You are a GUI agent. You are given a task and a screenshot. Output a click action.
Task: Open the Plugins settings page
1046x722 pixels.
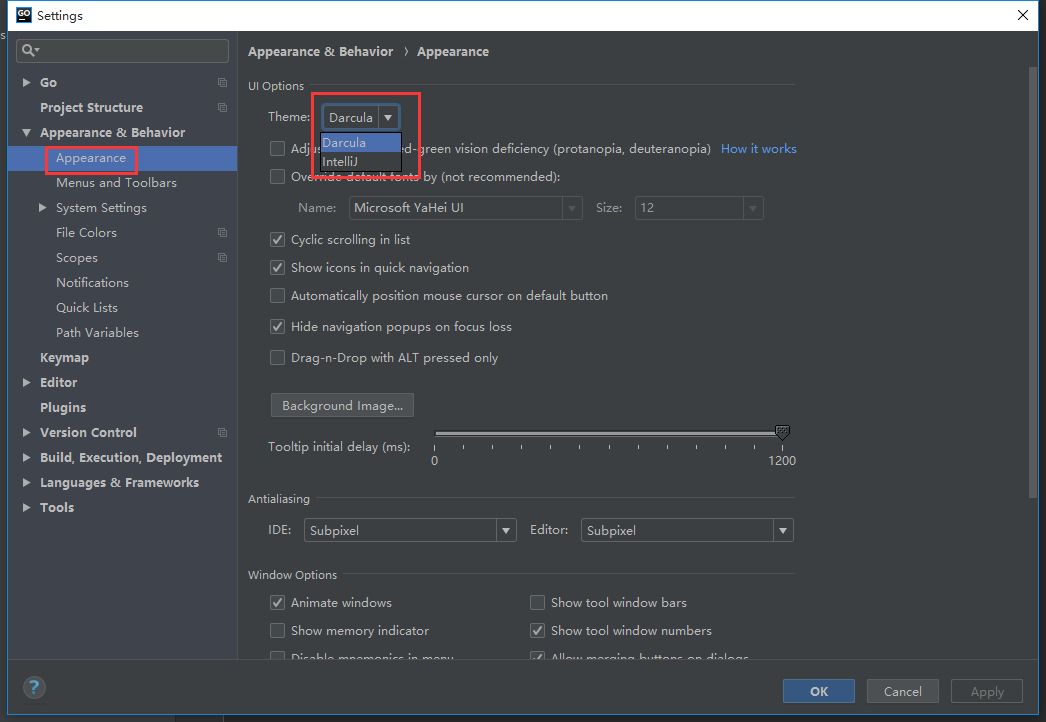tap(63, 408)
